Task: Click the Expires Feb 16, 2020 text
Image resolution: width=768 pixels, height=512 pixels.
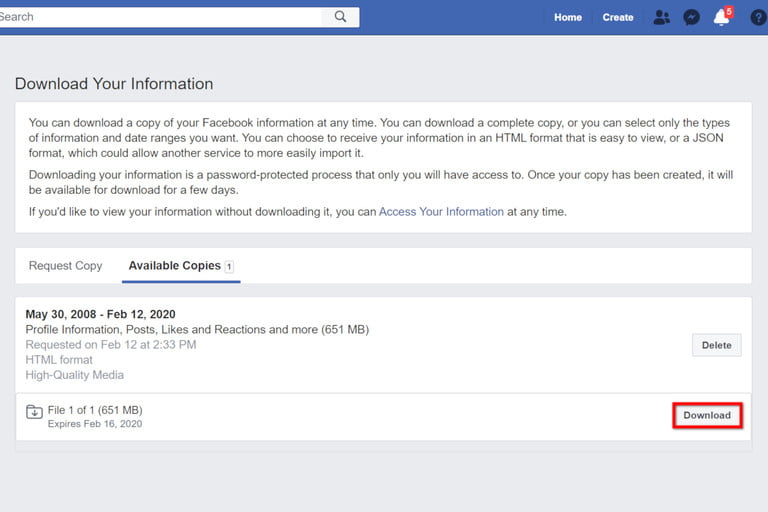Action: click(x=95, y=424)
